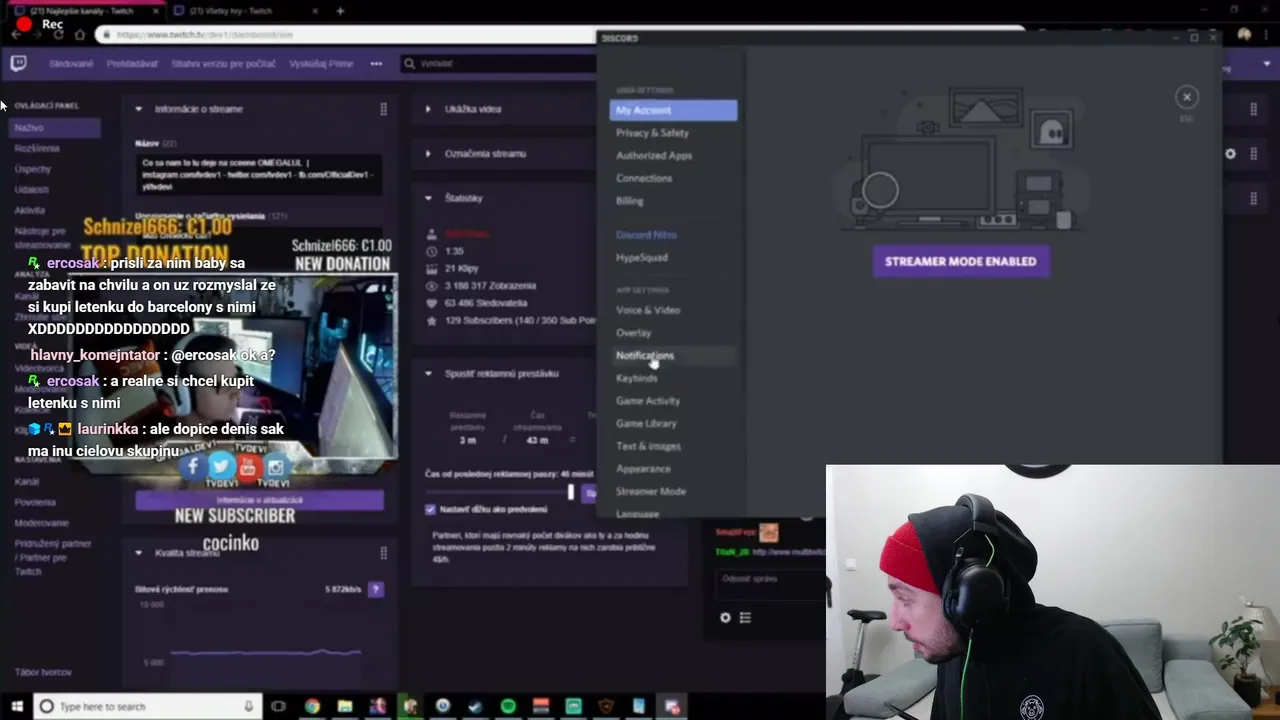Close Discord settings with the ESC X button
This screenshot has height=720, width=1280.
[1187, 97]
